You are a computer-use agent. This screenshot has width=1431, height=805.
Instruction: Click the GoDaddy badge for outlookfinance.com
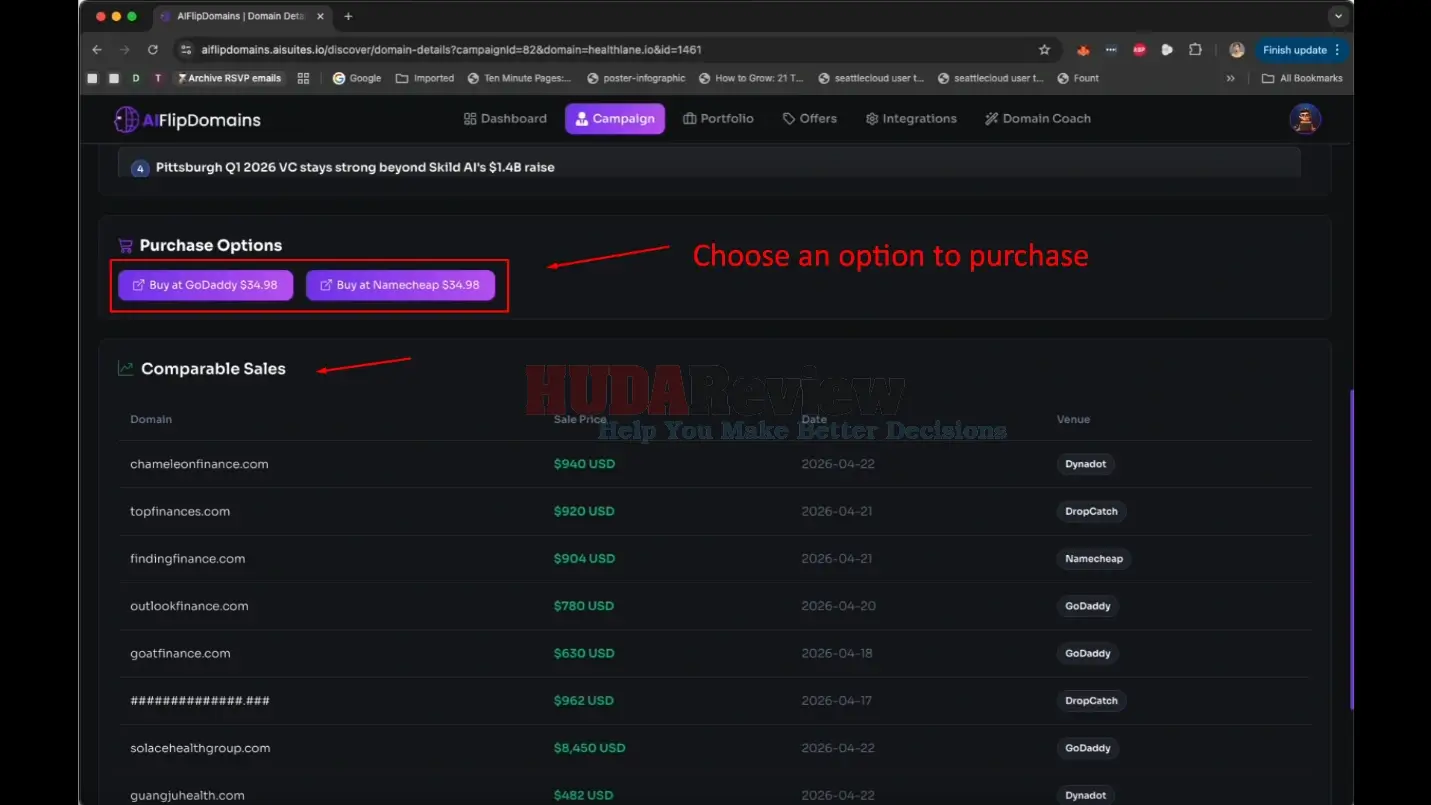(x=1088, y=606)
